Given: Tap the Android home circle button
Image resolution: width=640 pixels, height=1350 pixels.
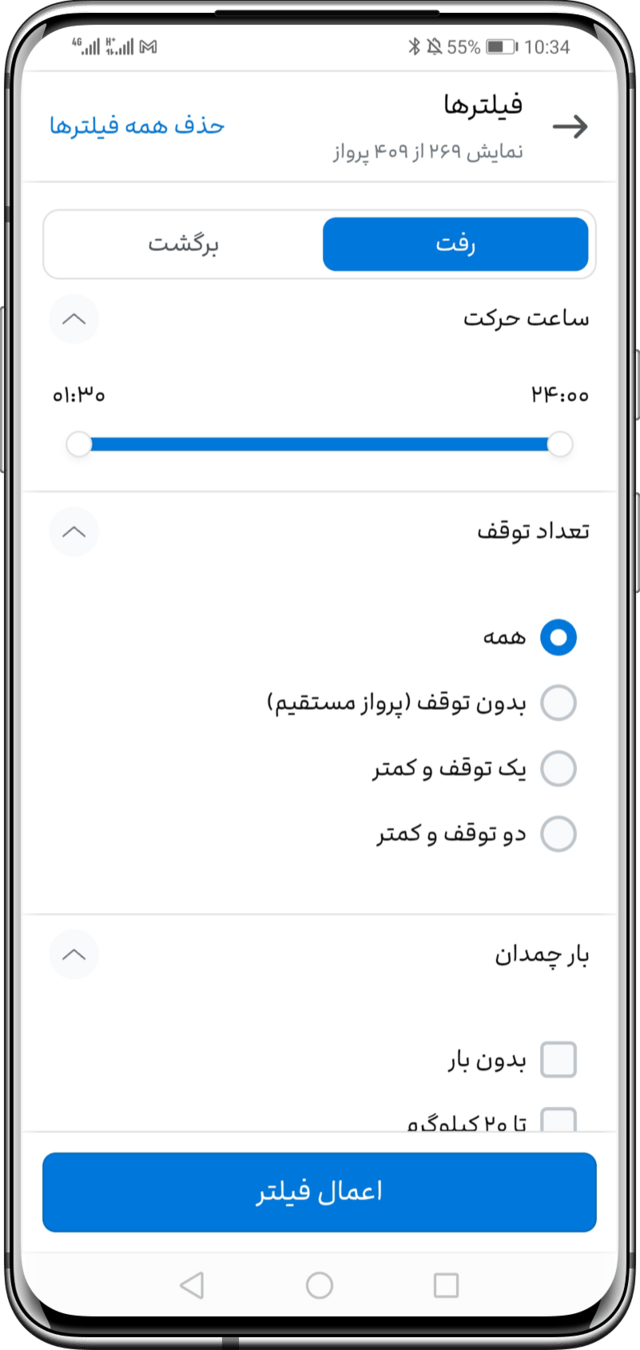Looking at the screenshot, I should click(319, 1285).
